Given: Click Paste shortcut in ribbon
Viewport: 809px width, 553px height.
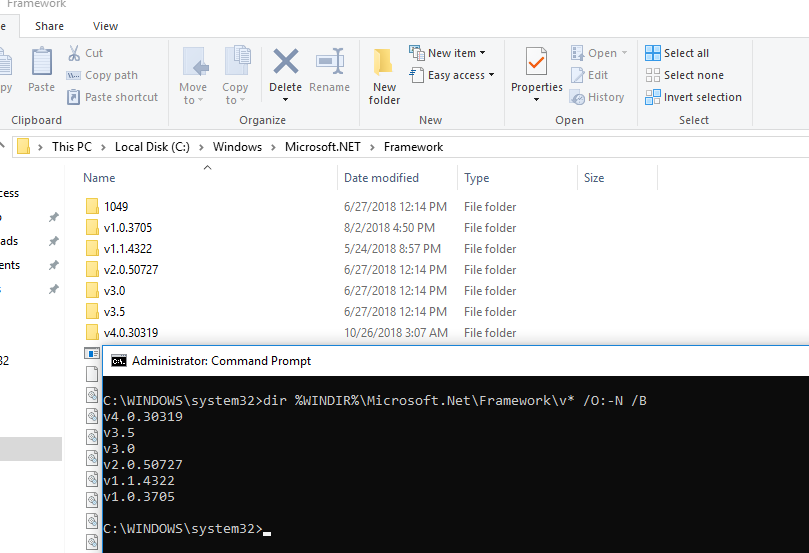Looking at the screenshot, I should click(x=112, y=97).
